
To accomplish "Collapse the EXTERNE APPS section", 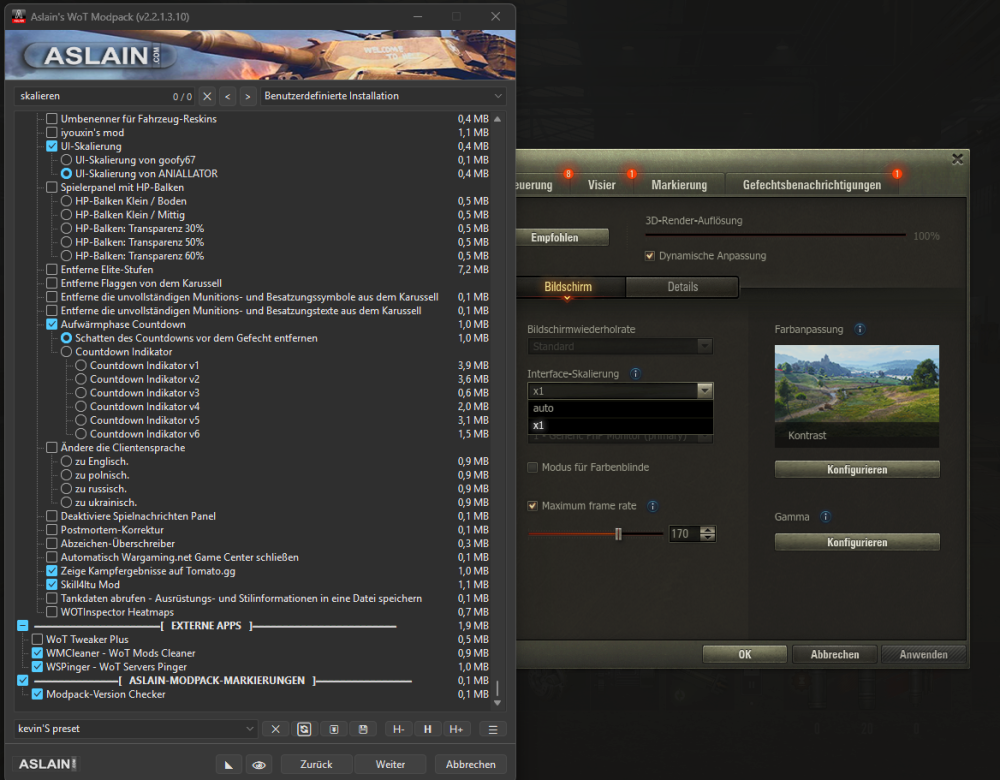I will [22, 626].
